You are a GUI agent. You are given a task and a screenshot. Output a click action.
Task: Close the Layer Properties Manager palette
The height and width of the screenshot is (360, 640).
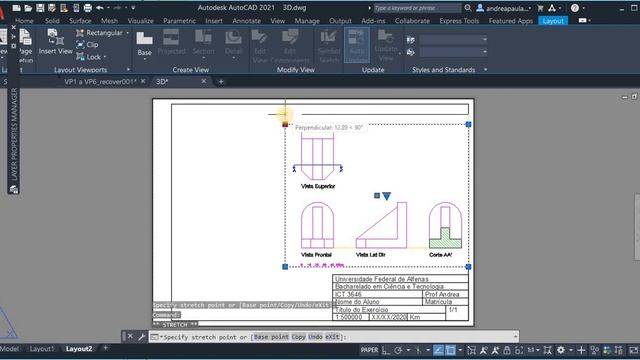13,27
